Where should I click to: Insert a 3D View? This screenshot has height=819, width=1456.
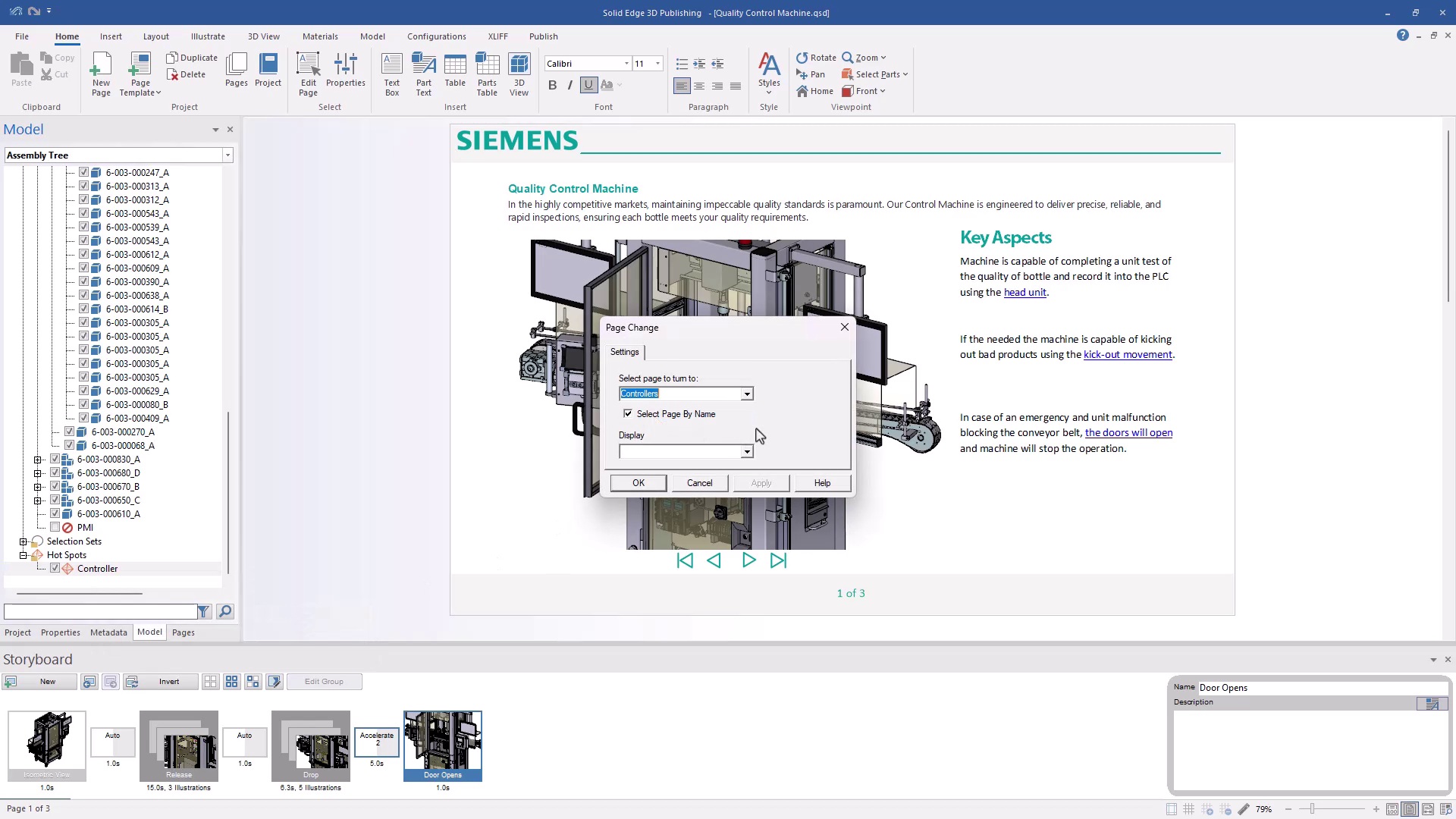pos(519,74)
